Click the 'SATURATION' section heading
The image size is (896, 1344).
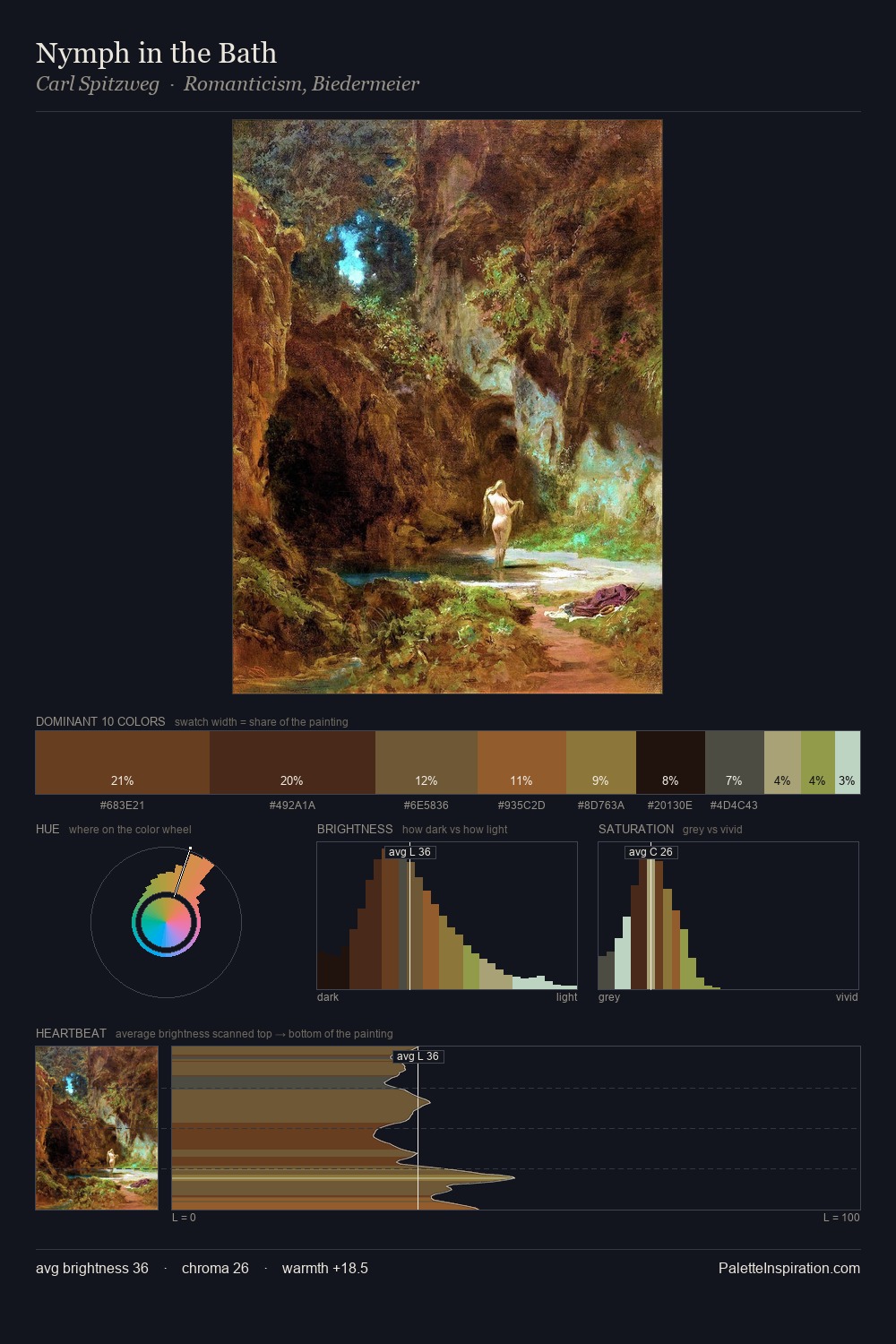636,829
